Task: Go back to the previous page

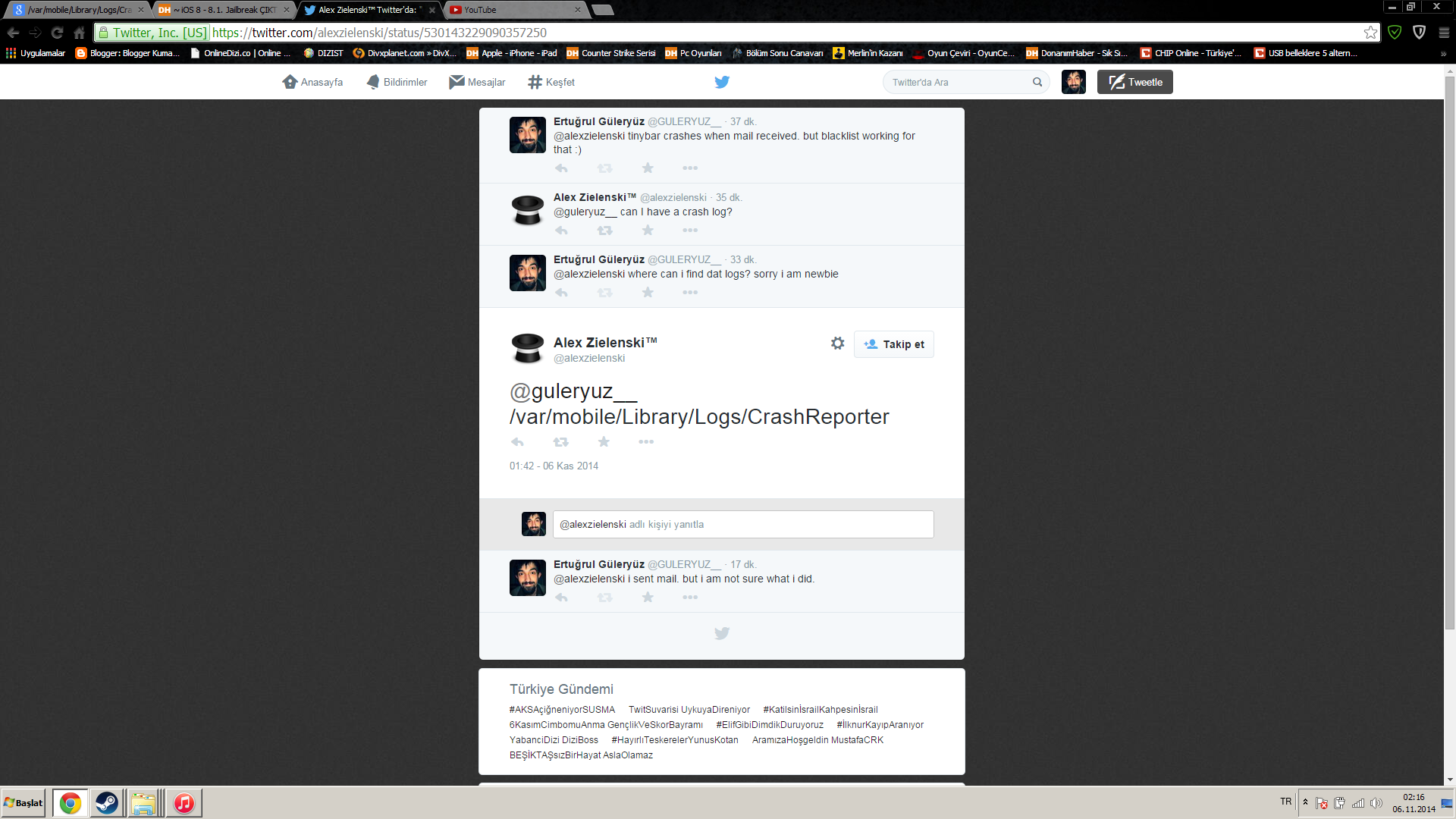Action: coord(13,33)
